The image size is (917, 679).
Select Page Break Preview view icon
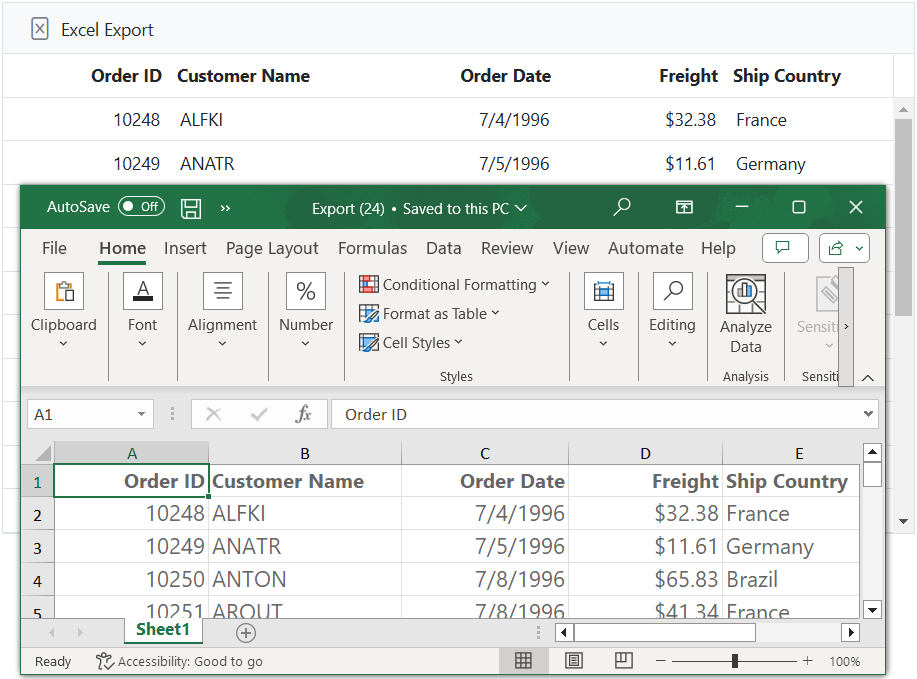(x=623, y=661)
